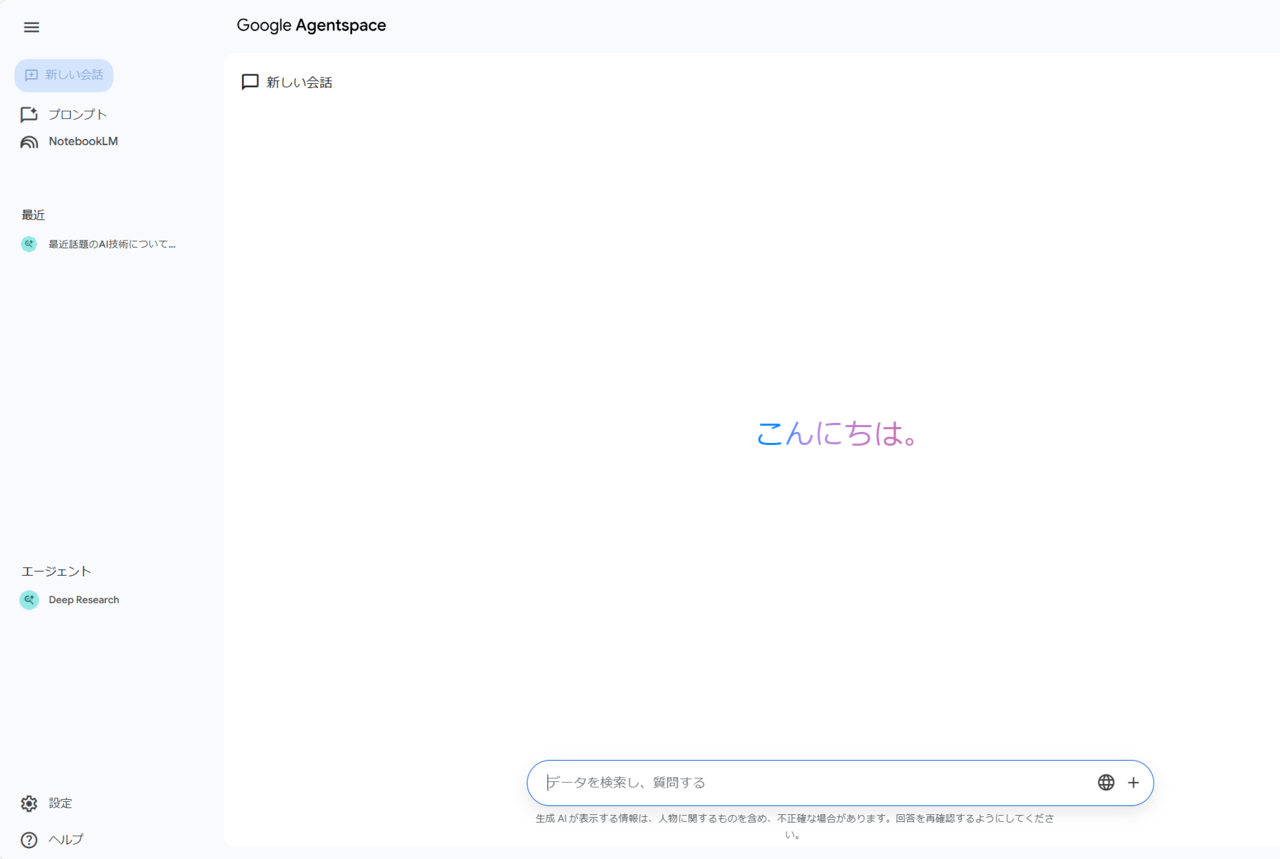1280x859 pixels.
Task: Click the plus add attachment icon
Action: (x=1133, y=782)
